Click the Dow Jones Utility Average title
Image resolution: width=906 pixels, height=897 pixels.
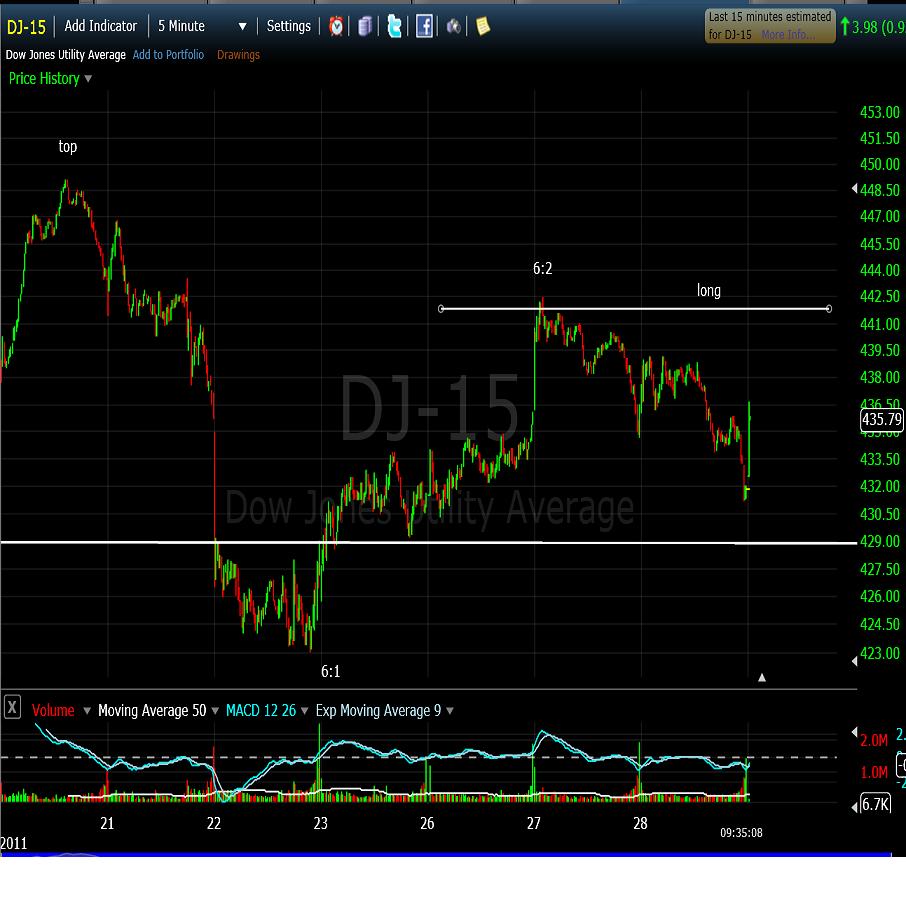coord(65,55)
